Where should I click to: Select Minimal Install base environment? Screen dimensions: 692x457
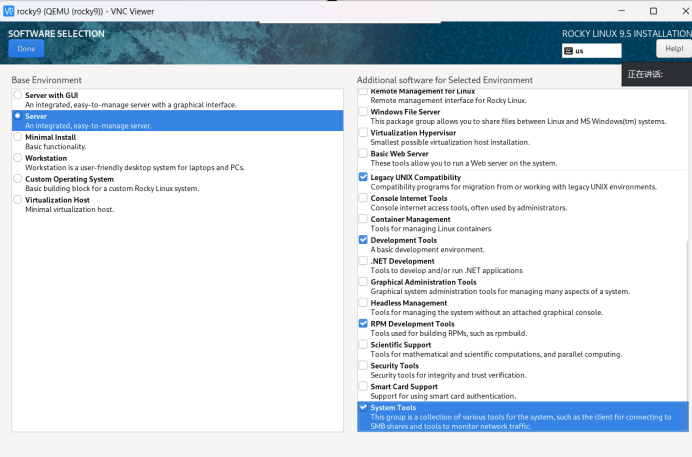(x=18, y=137)
